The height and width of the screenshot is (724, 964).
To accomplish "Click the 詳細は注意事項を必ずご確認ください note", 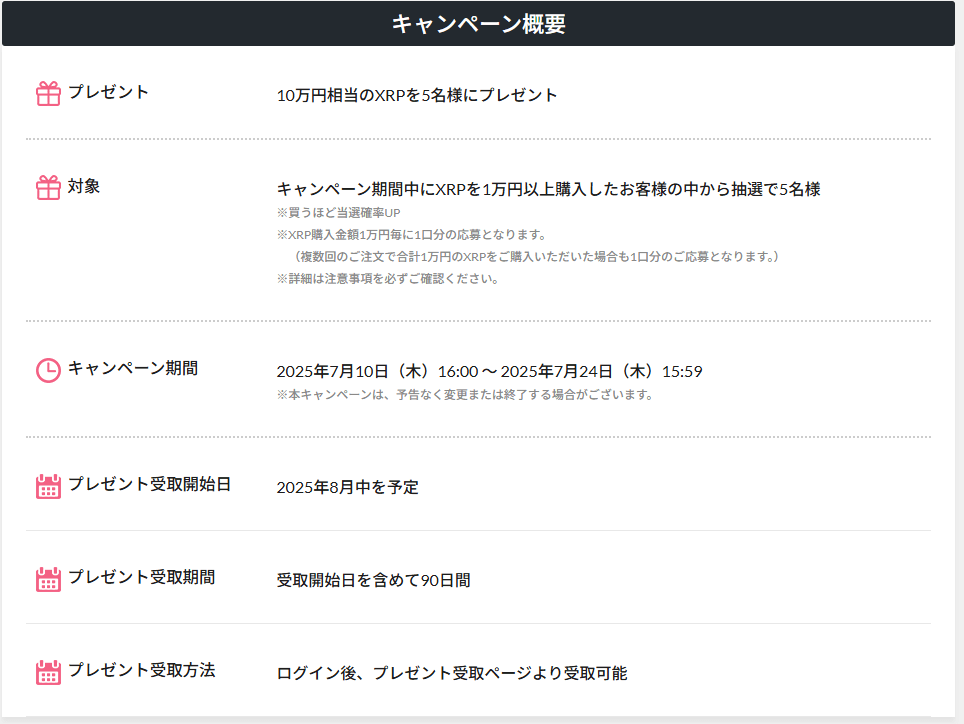I will [387, 279].
